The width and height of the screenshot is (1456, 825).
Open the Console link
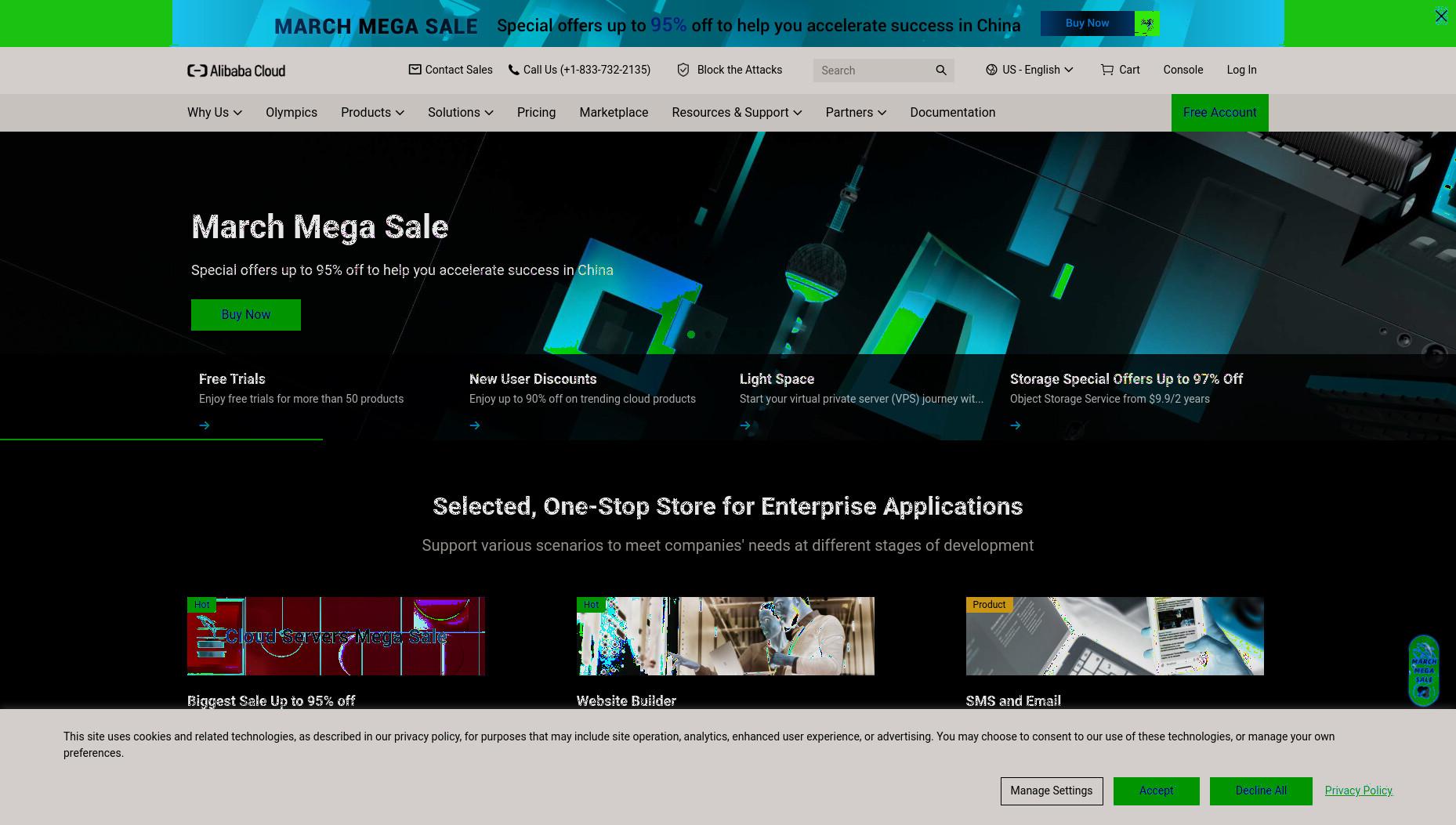click(1183, 70)
